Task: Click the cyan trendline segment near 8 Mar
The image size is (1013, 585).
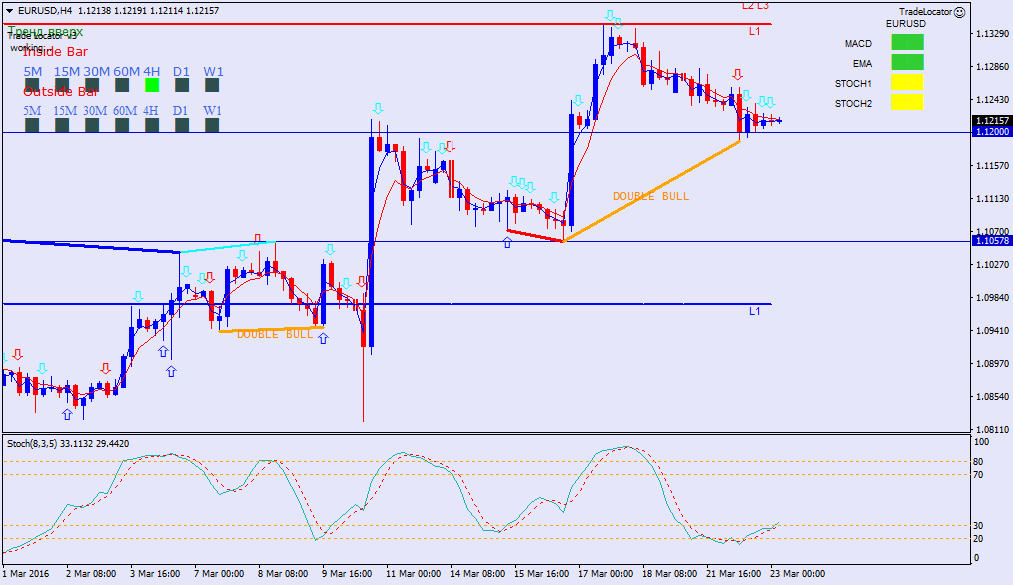Action: 227,247
